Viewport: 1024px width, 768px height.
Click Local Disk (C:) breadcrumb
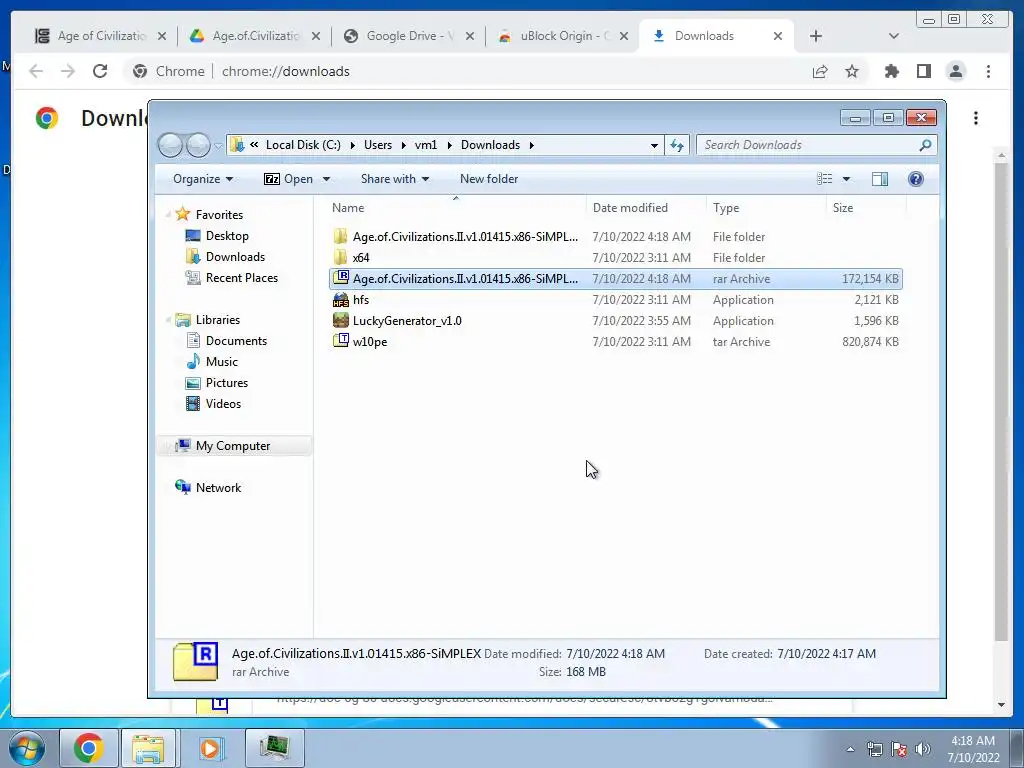click(303, 145)
